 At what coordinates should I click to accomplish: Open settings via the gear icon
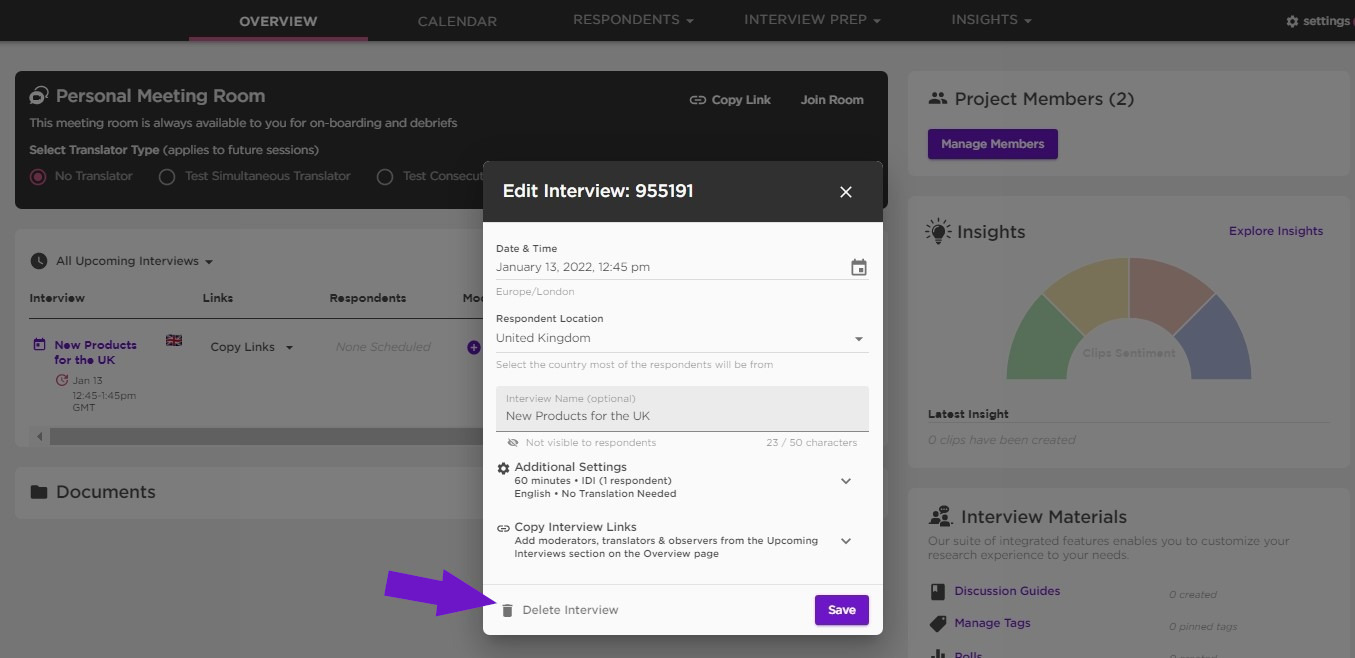click(x=1292, y=21)
